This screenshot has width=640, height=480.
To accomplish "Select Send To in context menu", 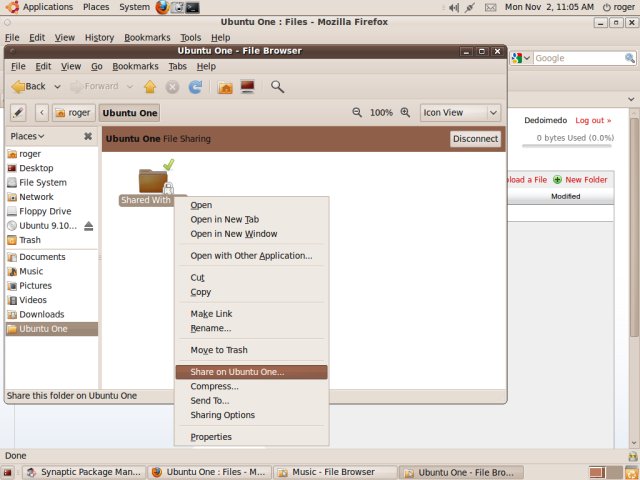I will point(251,400).
